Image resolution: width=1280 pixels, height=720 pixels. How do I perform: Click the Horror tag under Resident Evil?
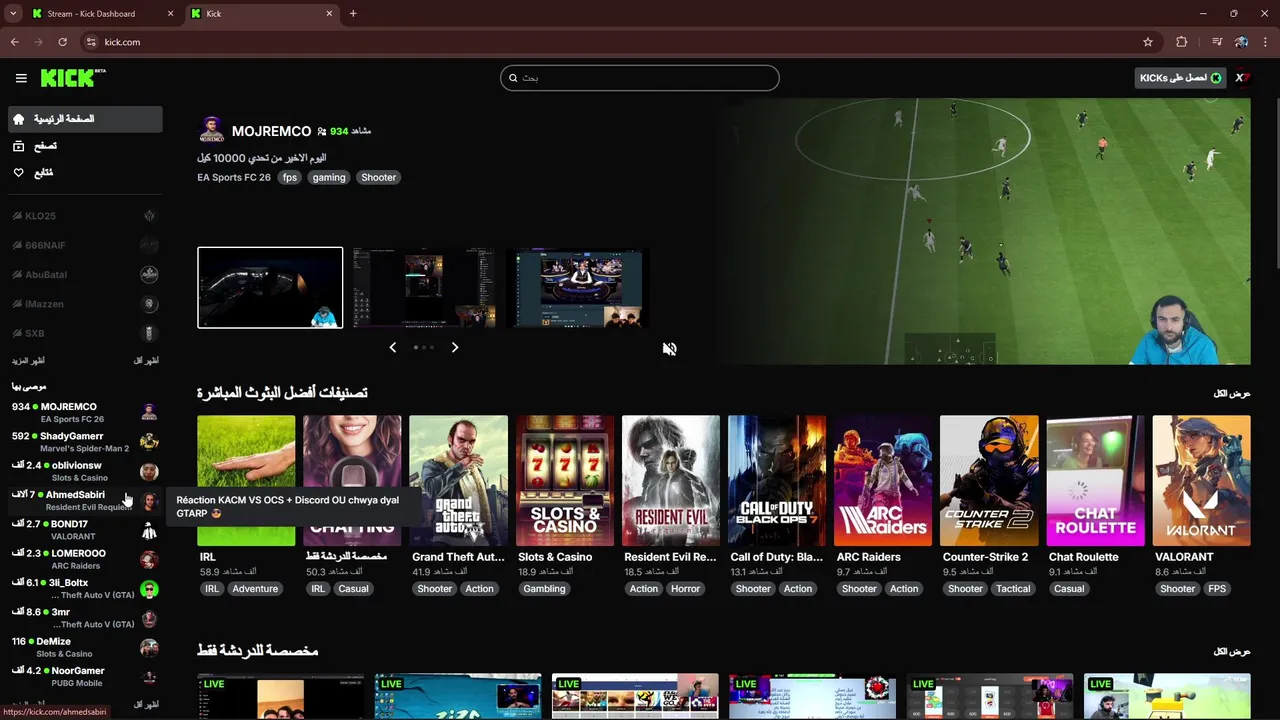click(686, 589)
